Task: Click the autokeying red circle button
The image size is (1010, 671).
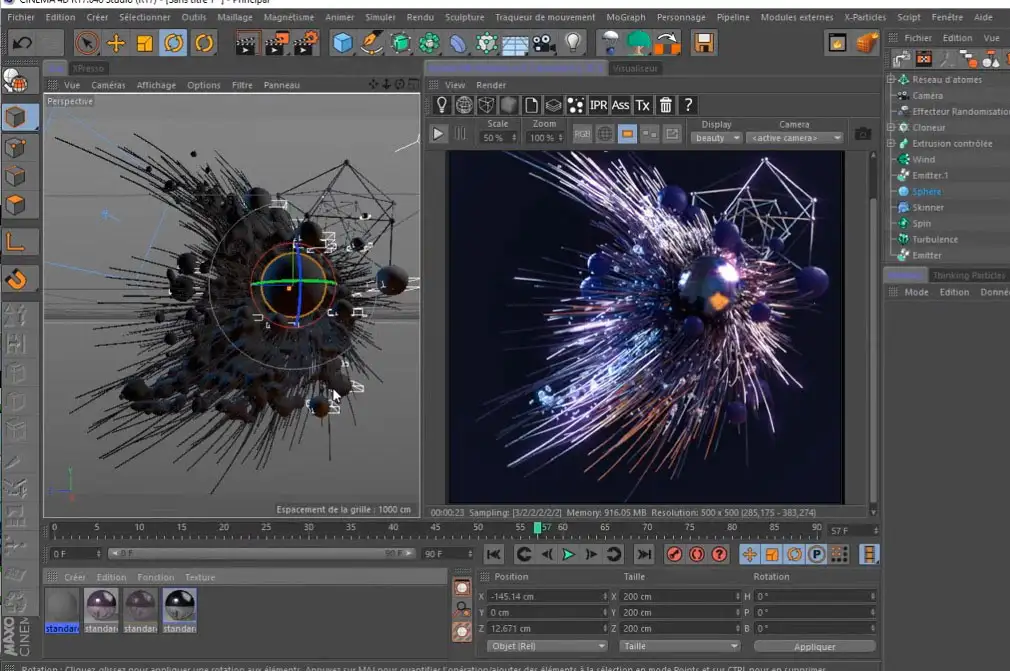Action: point(697,554)
